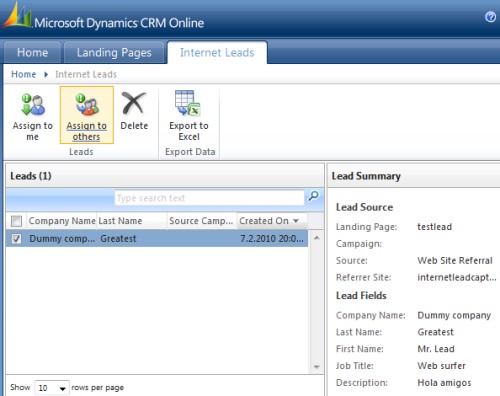500x396 pixels.
Task: Click the list scrollbar up arrow
Action: (317, 238)
